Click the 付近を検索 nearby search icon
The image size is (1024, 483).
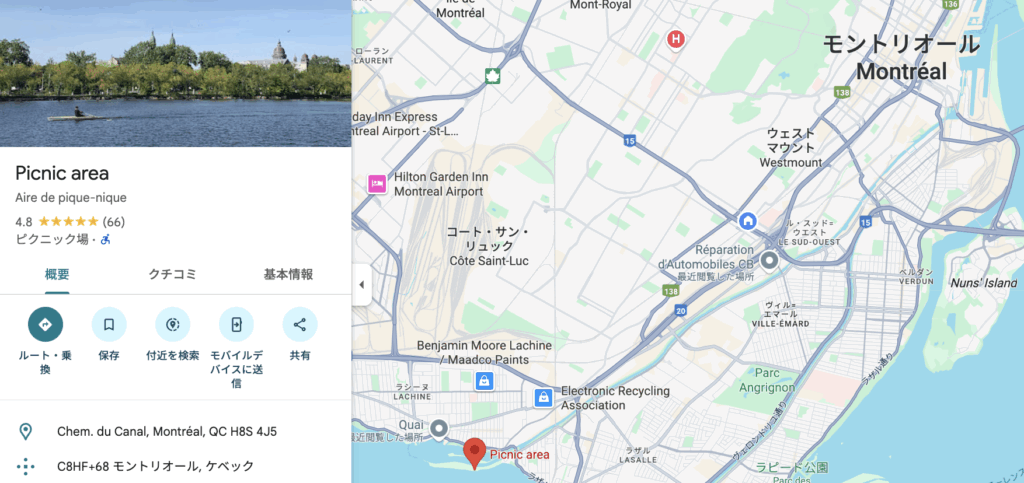click(172, 324)
